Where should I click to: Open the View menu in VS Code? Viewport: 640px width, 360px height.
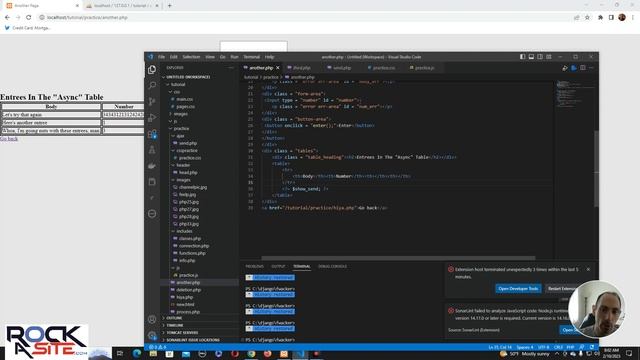[210, 57]
